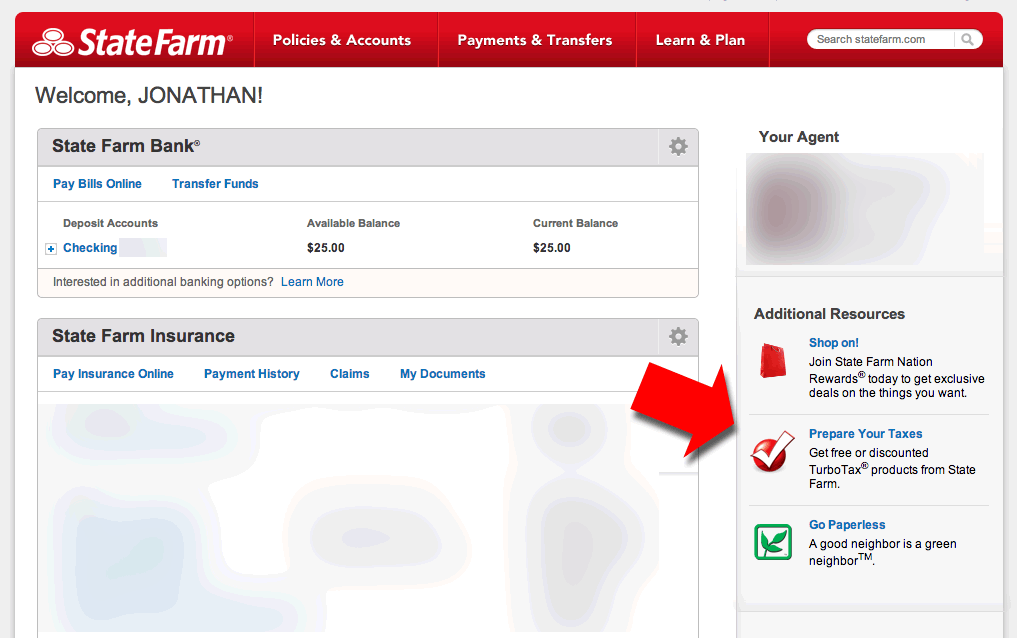Image resolution: width=1017 pixels, height=638 pixels.
Task: Click the Transfer Funds link
Action: tap(215, 184)
